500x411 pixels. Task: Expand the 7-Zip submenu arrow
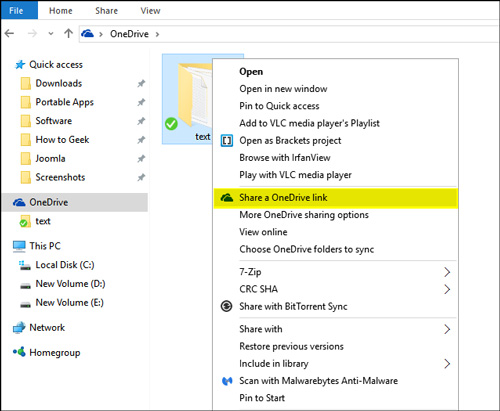click(x=447, y=272)
